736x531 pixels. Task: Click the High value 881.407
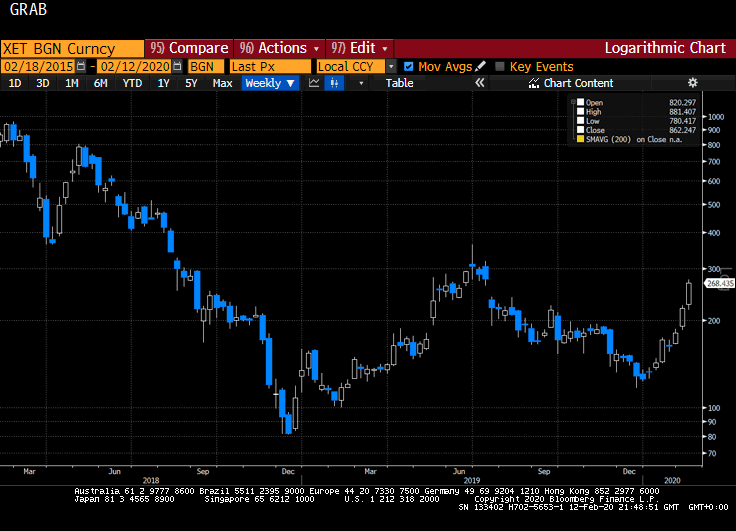(x=682, y=112)
